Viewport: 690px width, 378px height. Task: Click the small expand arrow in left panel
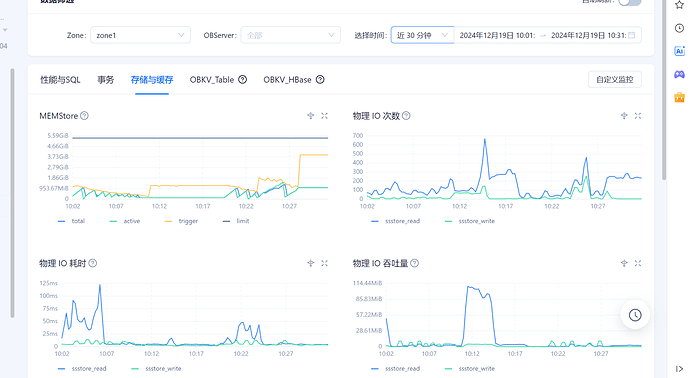coord(5,30)
